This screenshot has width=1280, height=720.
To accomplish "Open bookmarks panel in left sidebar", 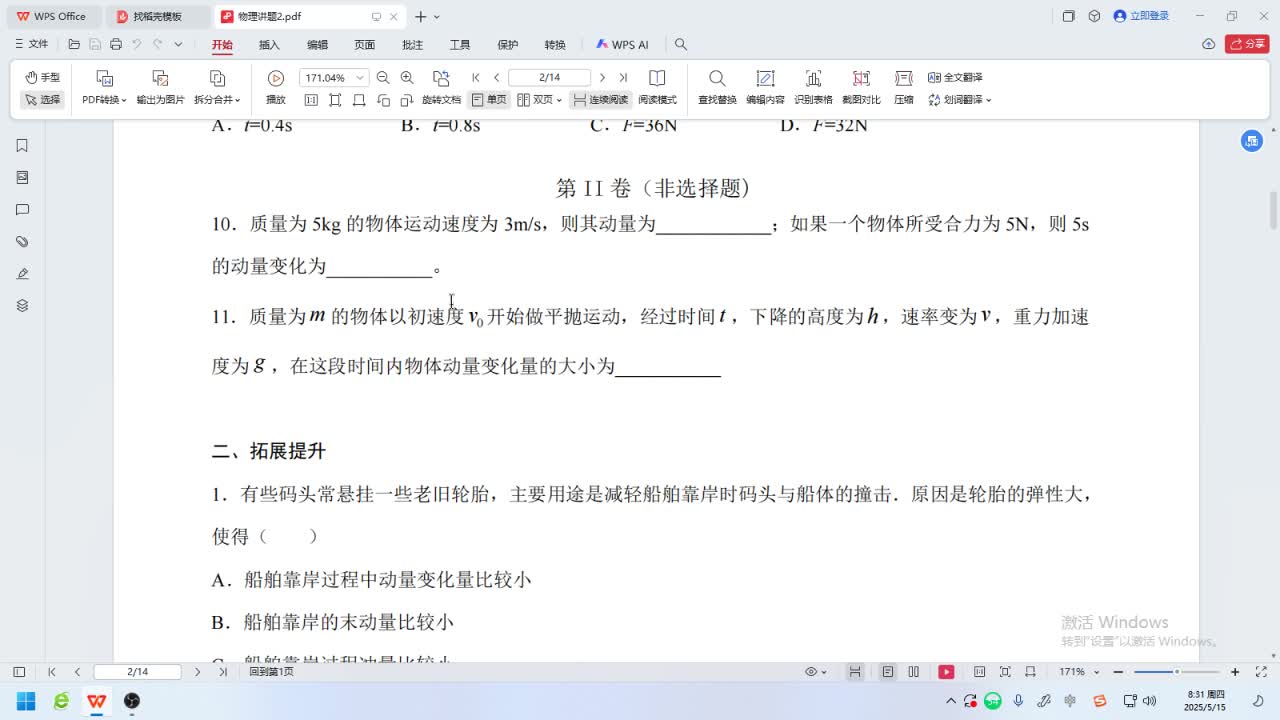I will [x=22, y=146].
